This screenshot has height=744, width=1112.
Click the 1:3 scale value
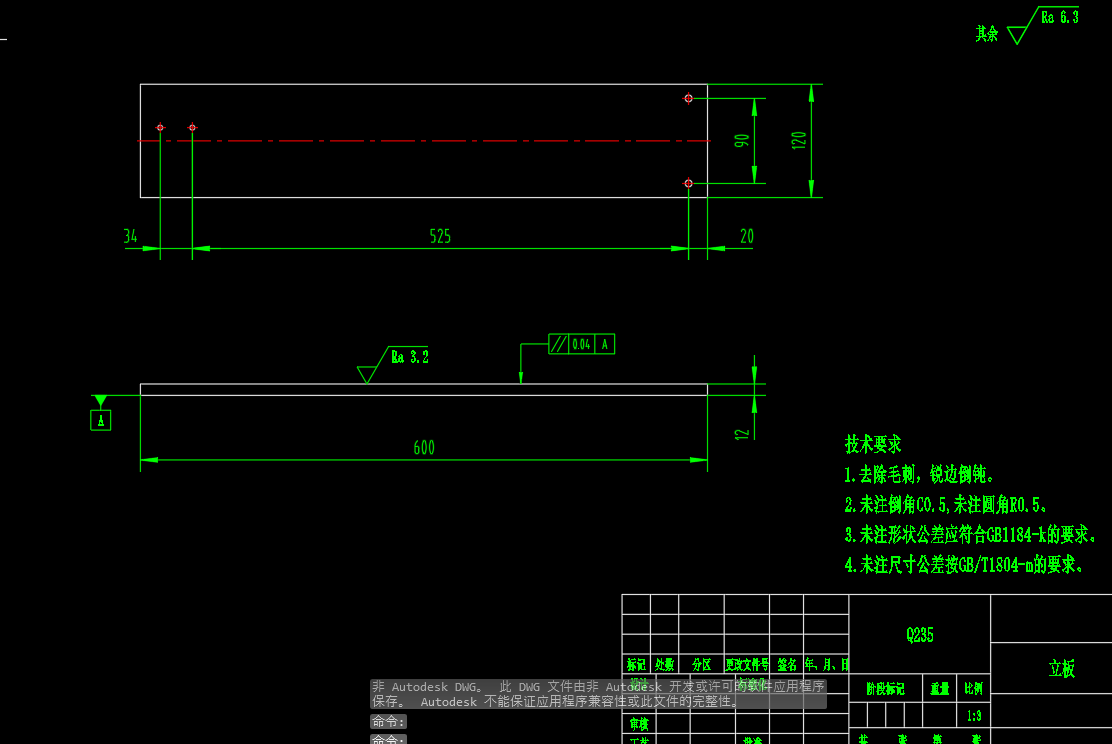(x=974, y=716)
